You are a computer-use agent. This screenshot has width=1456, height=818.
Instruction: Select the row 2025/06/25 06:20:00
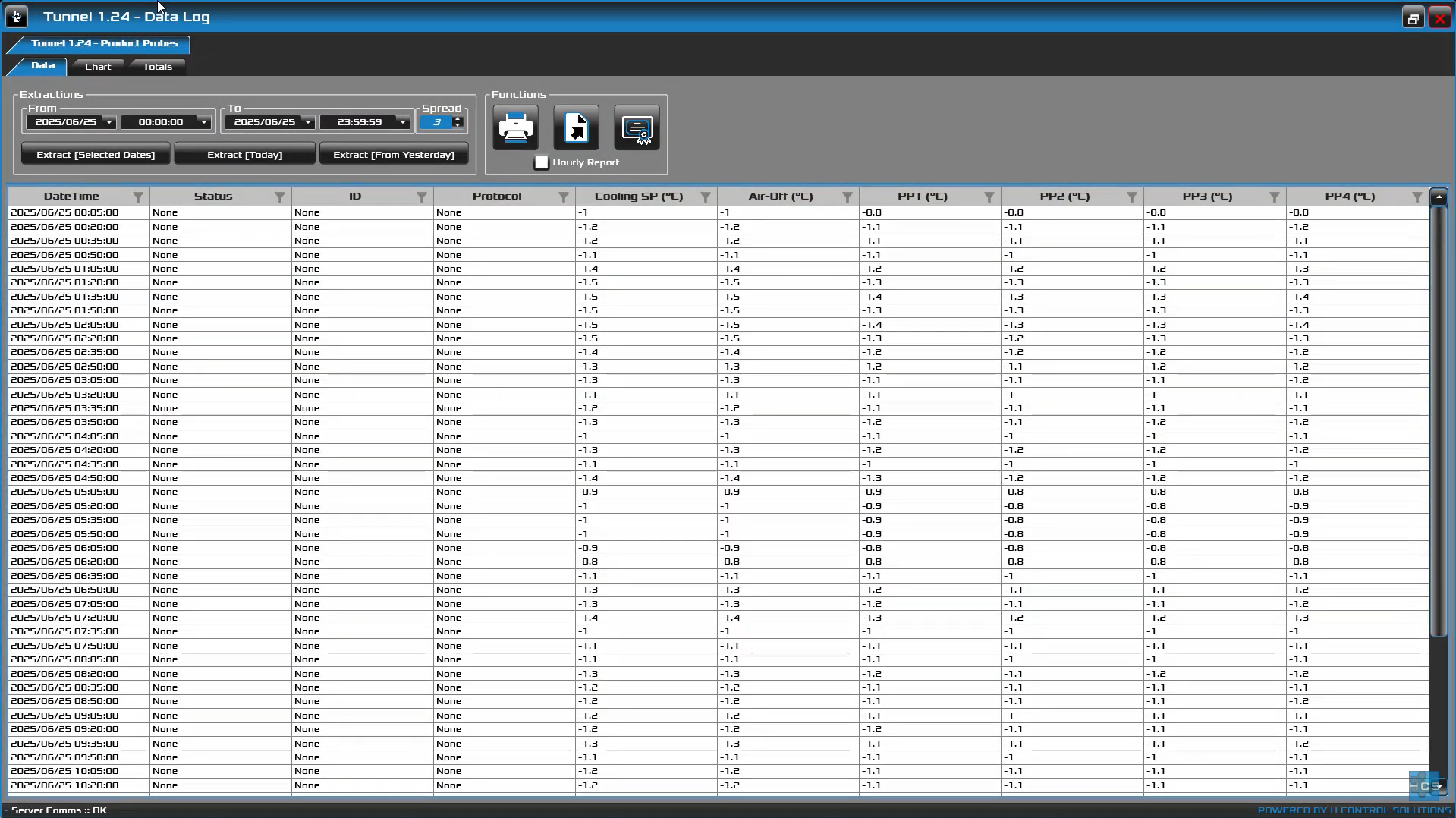pos(719,562)
